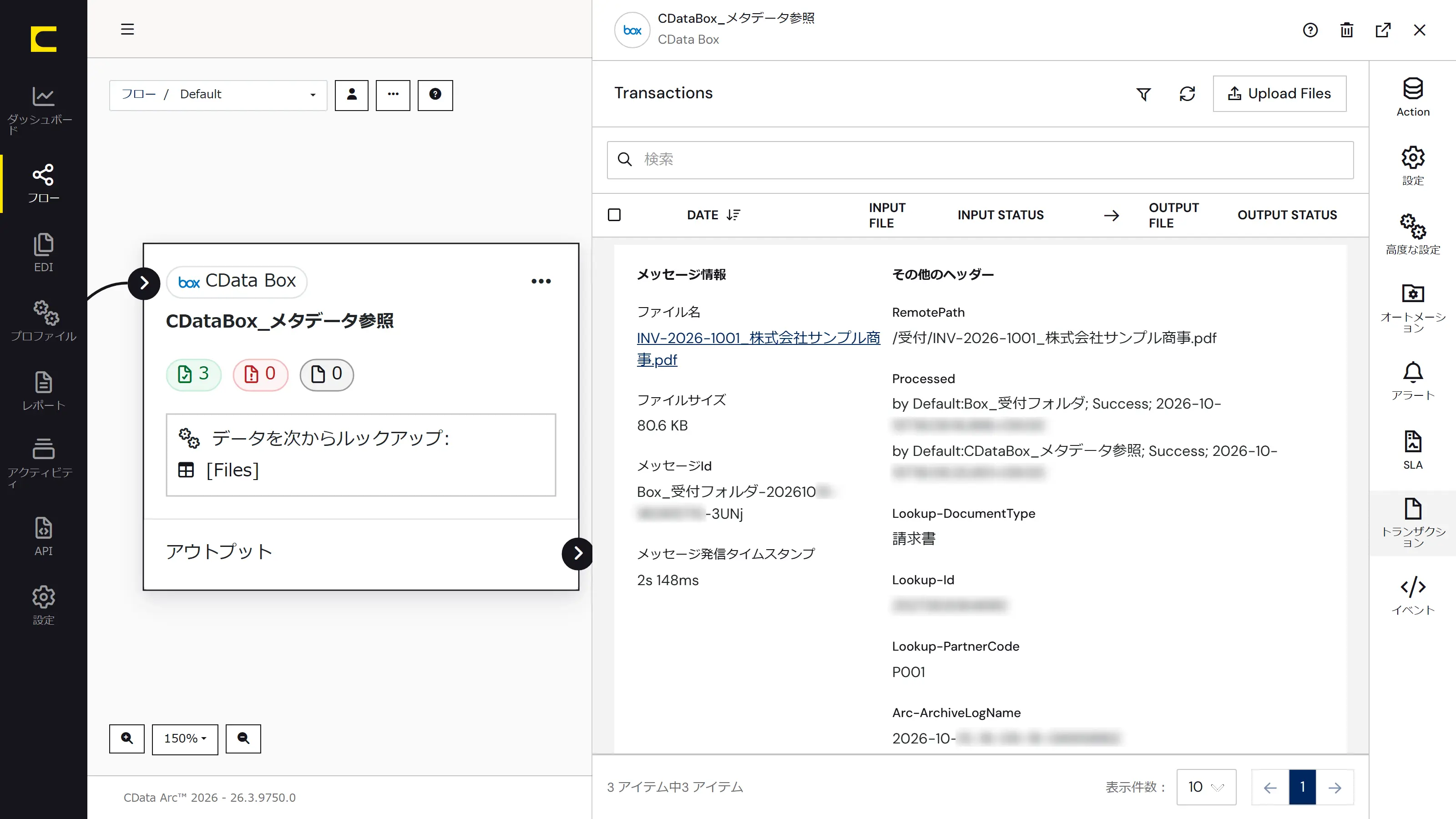The image size is (1456, 819).
Task: Switch to the オートメーション automation tab
Action: tap(1412, 308)
